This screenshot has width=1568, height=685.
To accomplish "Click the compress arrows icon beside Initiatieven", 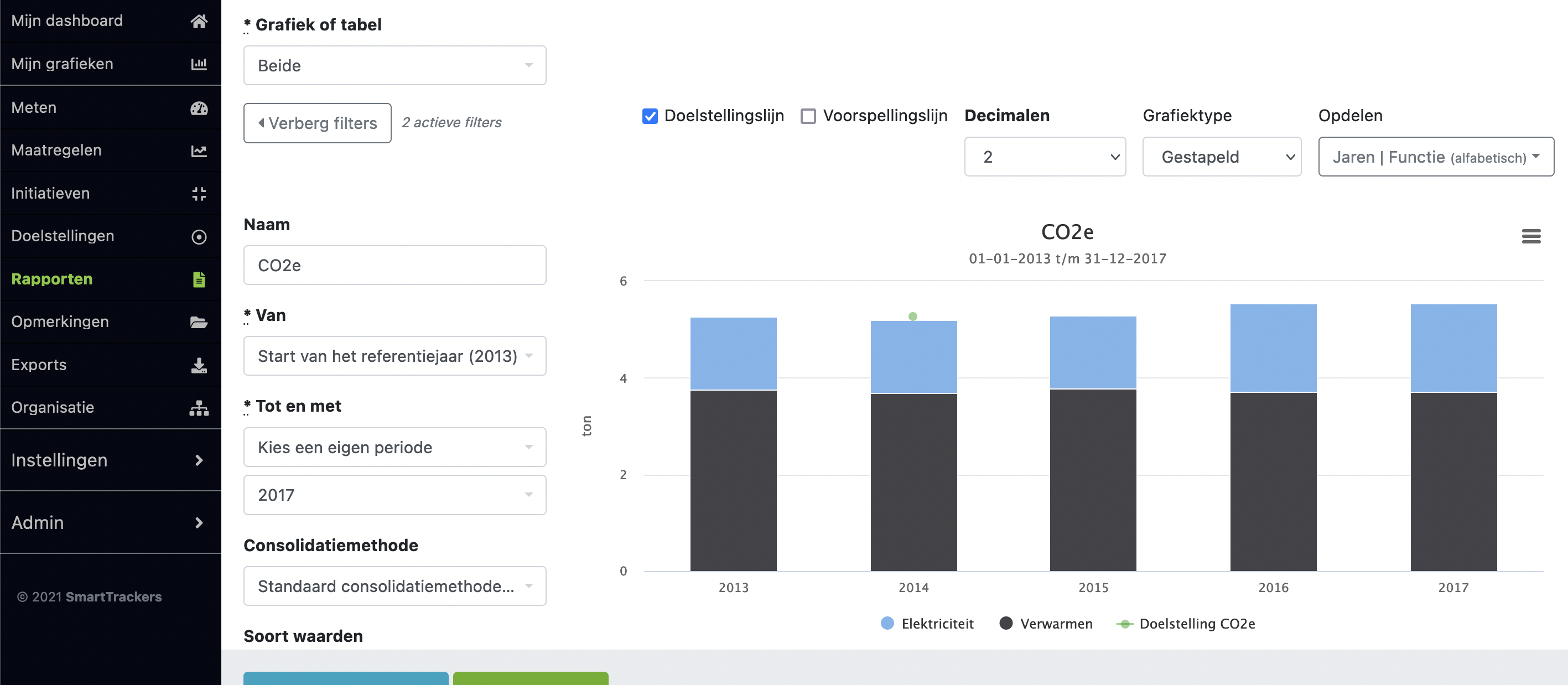I will pos(199,194).
